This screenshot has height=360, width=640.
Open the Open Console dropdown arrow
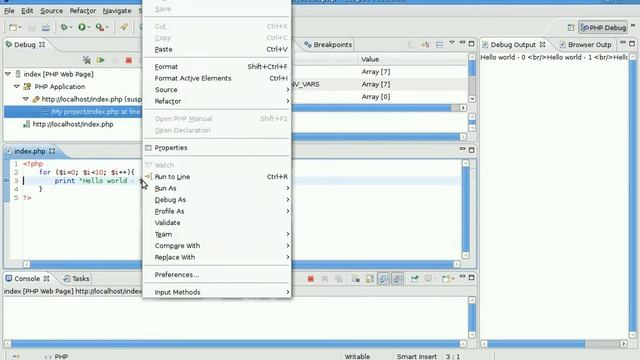click(x=452, y=279)
